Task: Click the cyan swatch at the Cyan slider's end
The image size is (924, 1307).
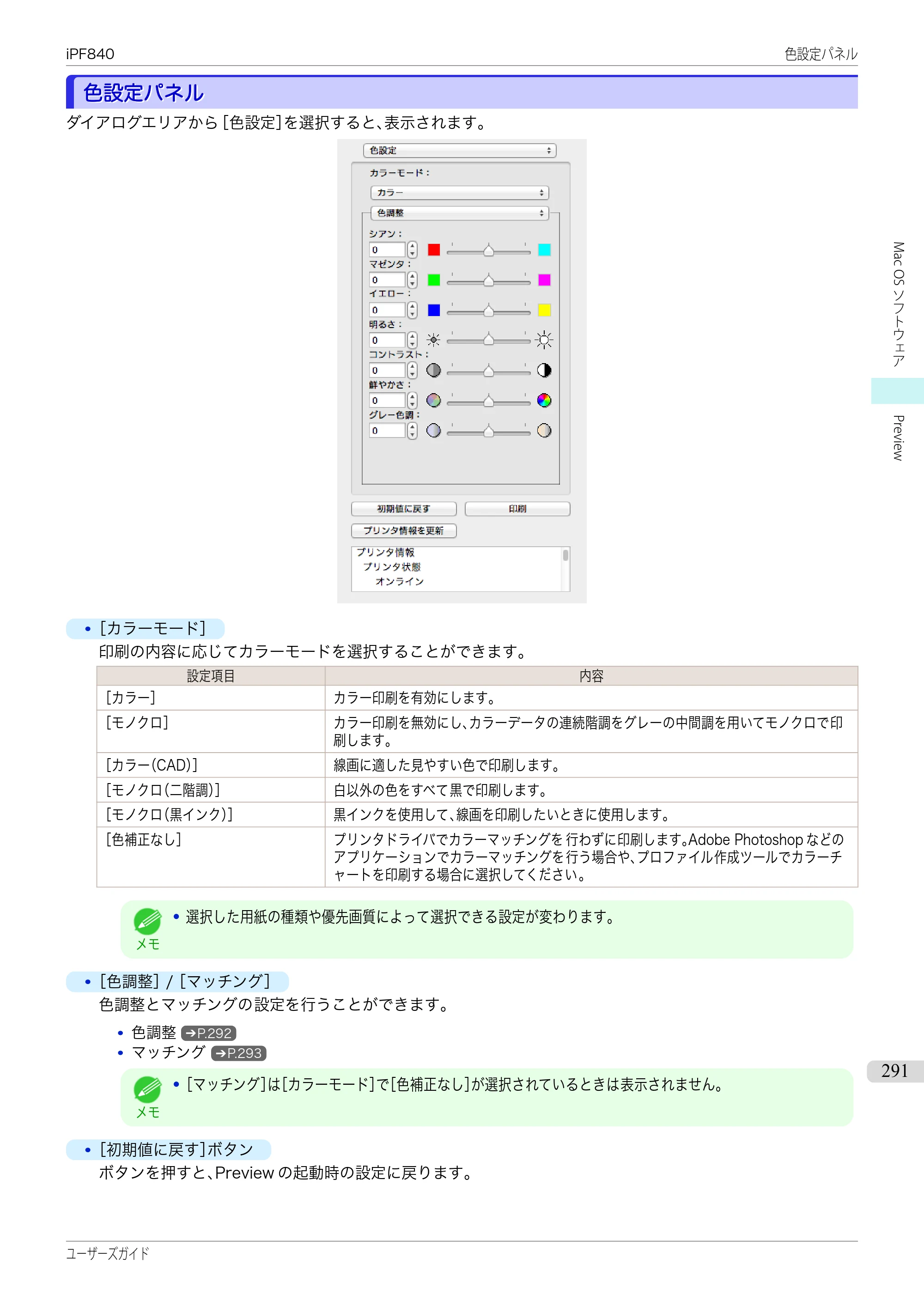Action: pos(544,250)
